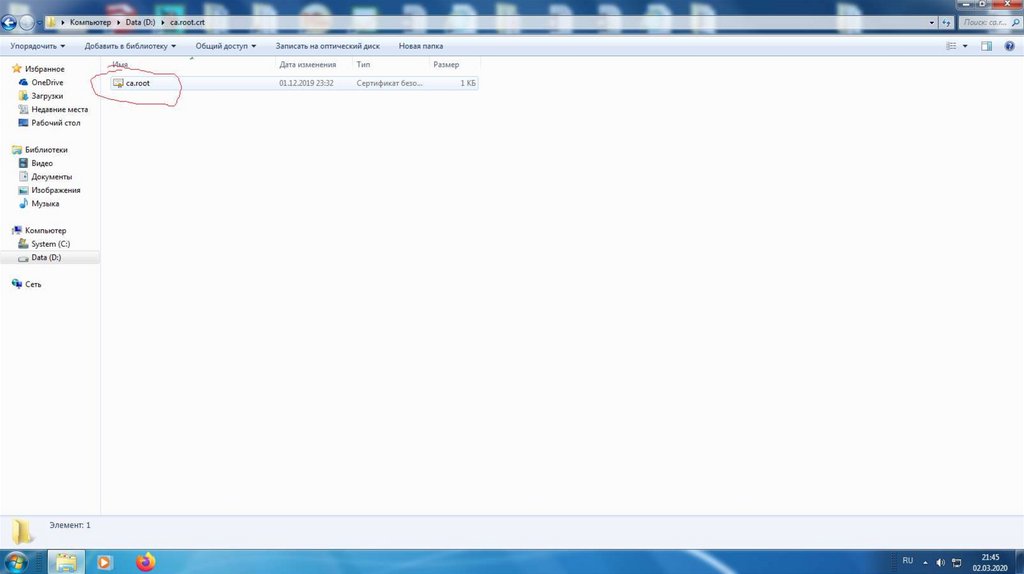The image size is (1024, 574).
Task: Click Записать на оптический диск
Action: pyautogui.click(x=327, y=46)
